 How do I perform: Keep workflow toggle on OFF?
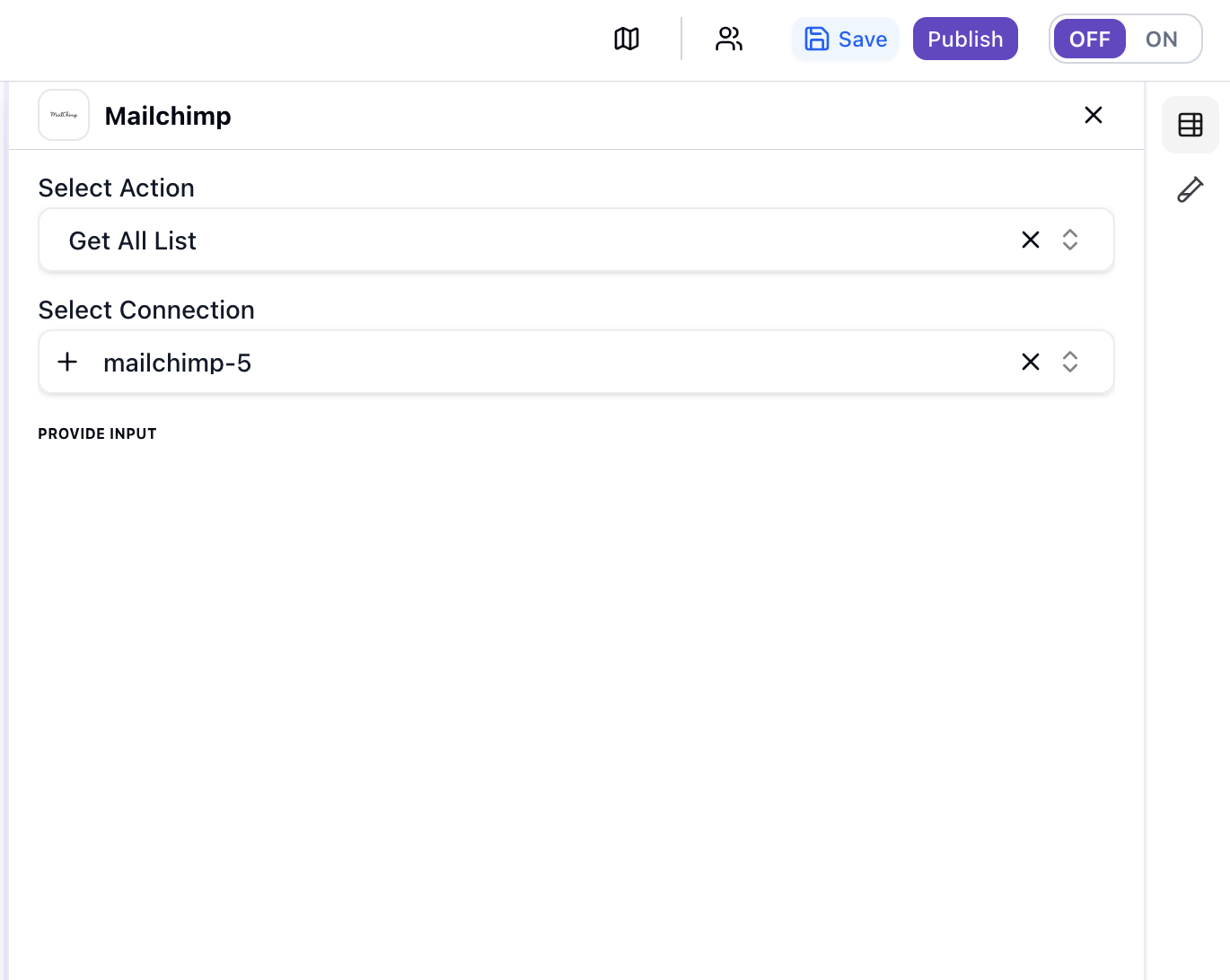[1089, 39]
